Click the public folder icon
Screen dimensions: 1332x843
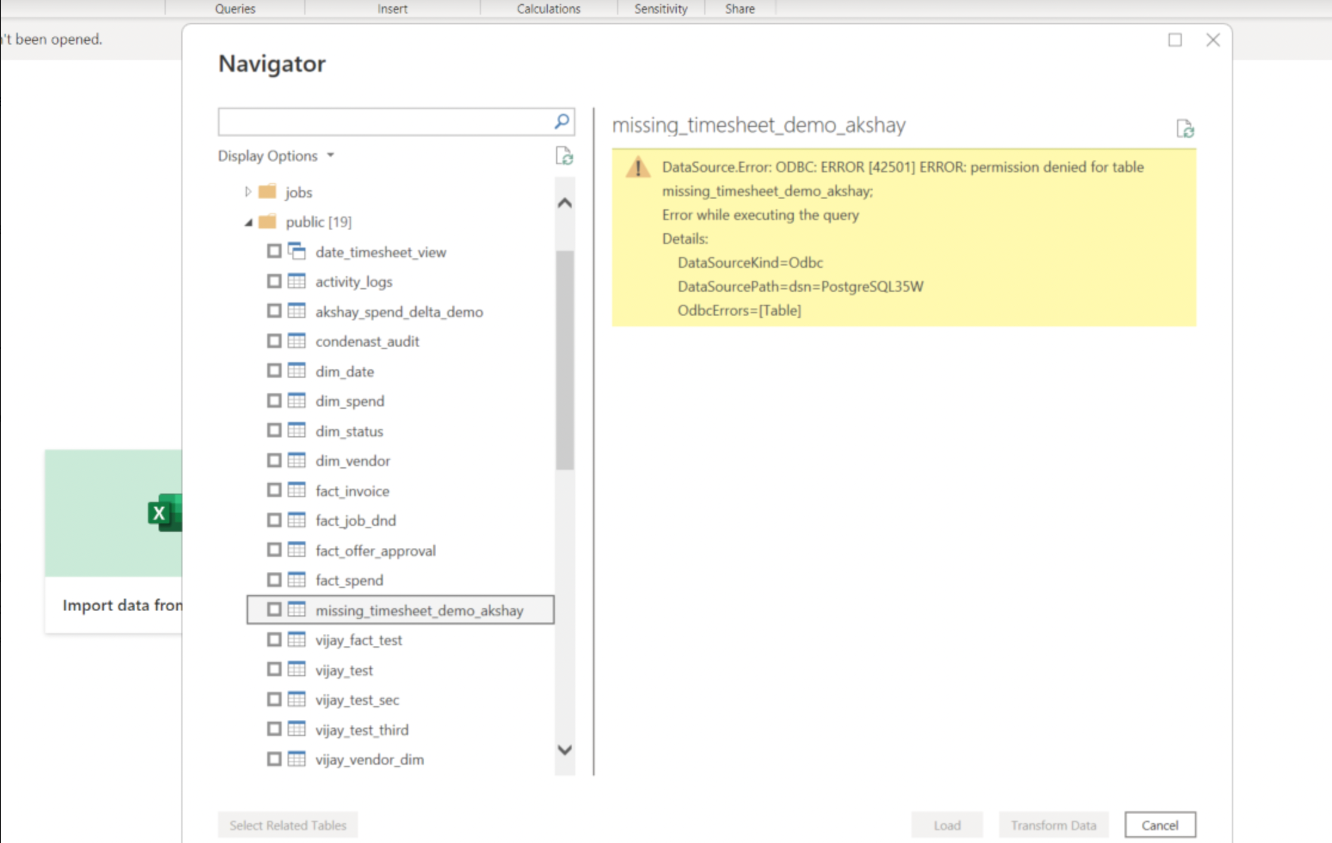267,222
